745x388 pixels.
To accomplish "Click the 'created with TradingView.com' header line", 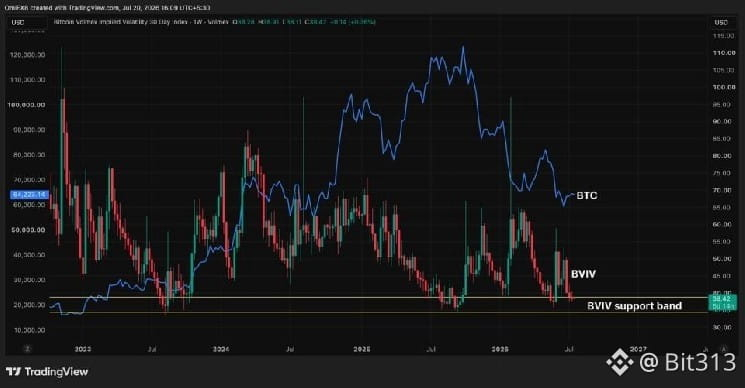I will coord(108,7).
